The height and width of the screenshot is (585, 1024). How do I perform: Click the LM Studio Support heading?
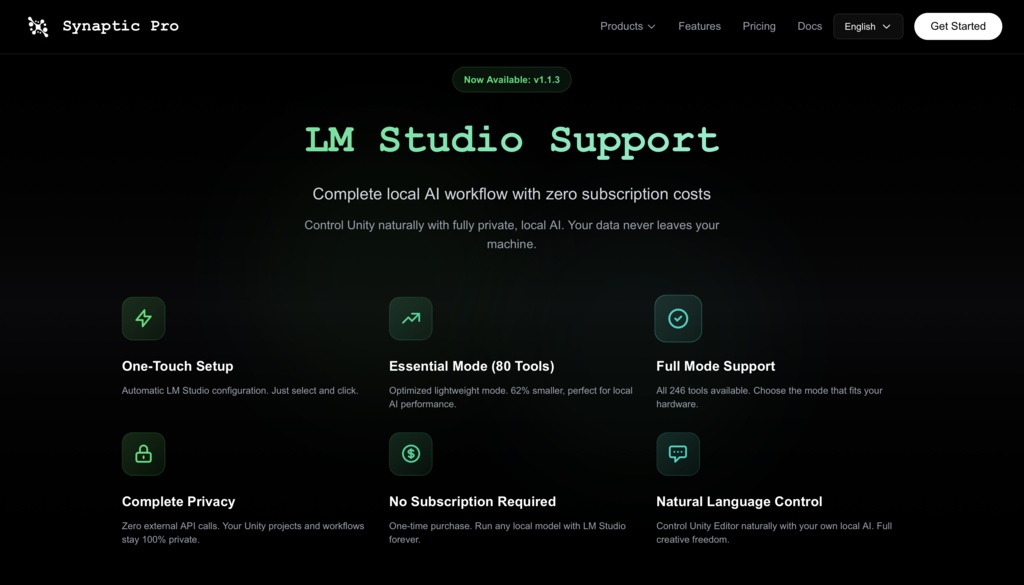pos(512,140)
